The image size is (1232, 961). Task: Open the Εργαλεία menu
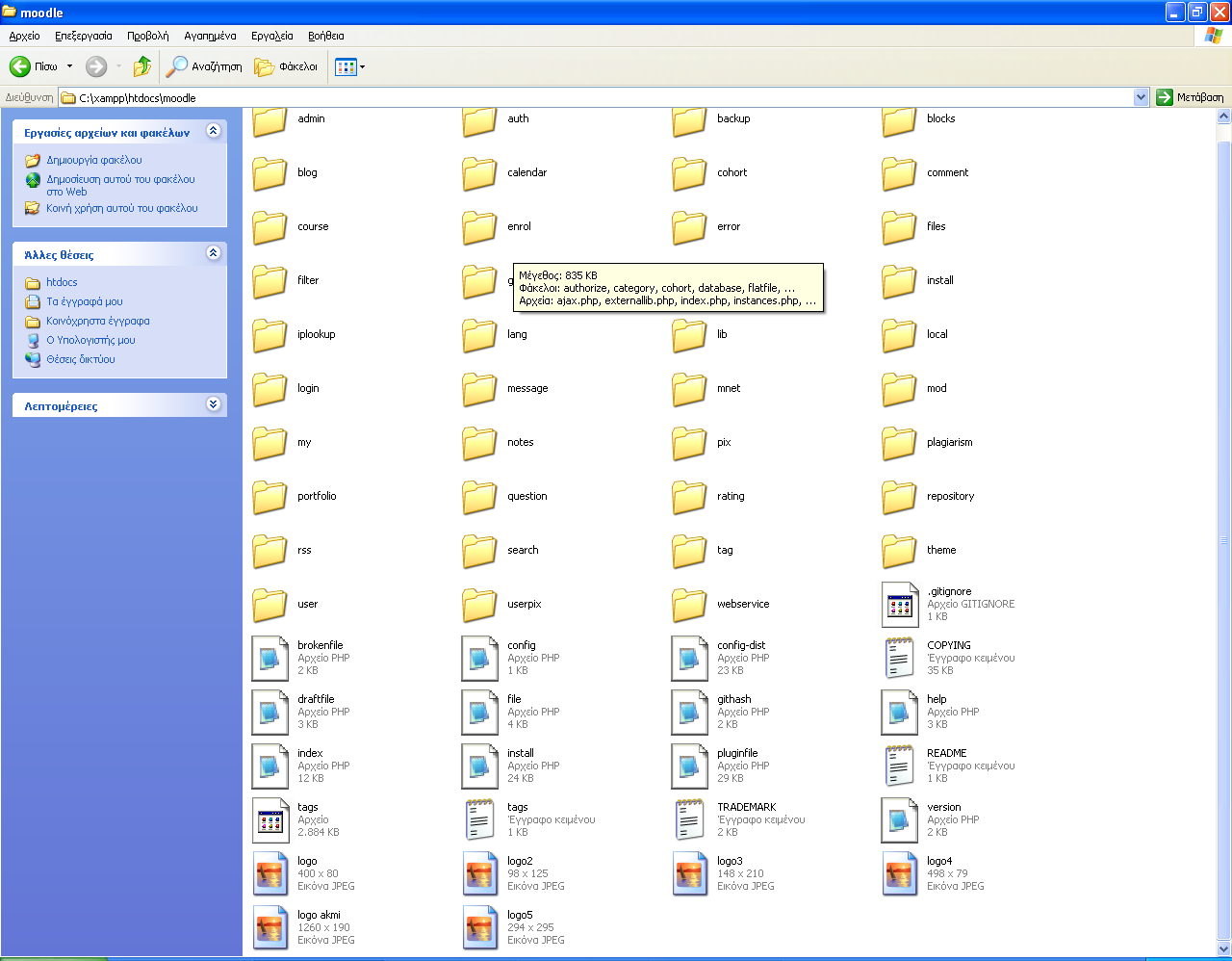tap(272, 36)
